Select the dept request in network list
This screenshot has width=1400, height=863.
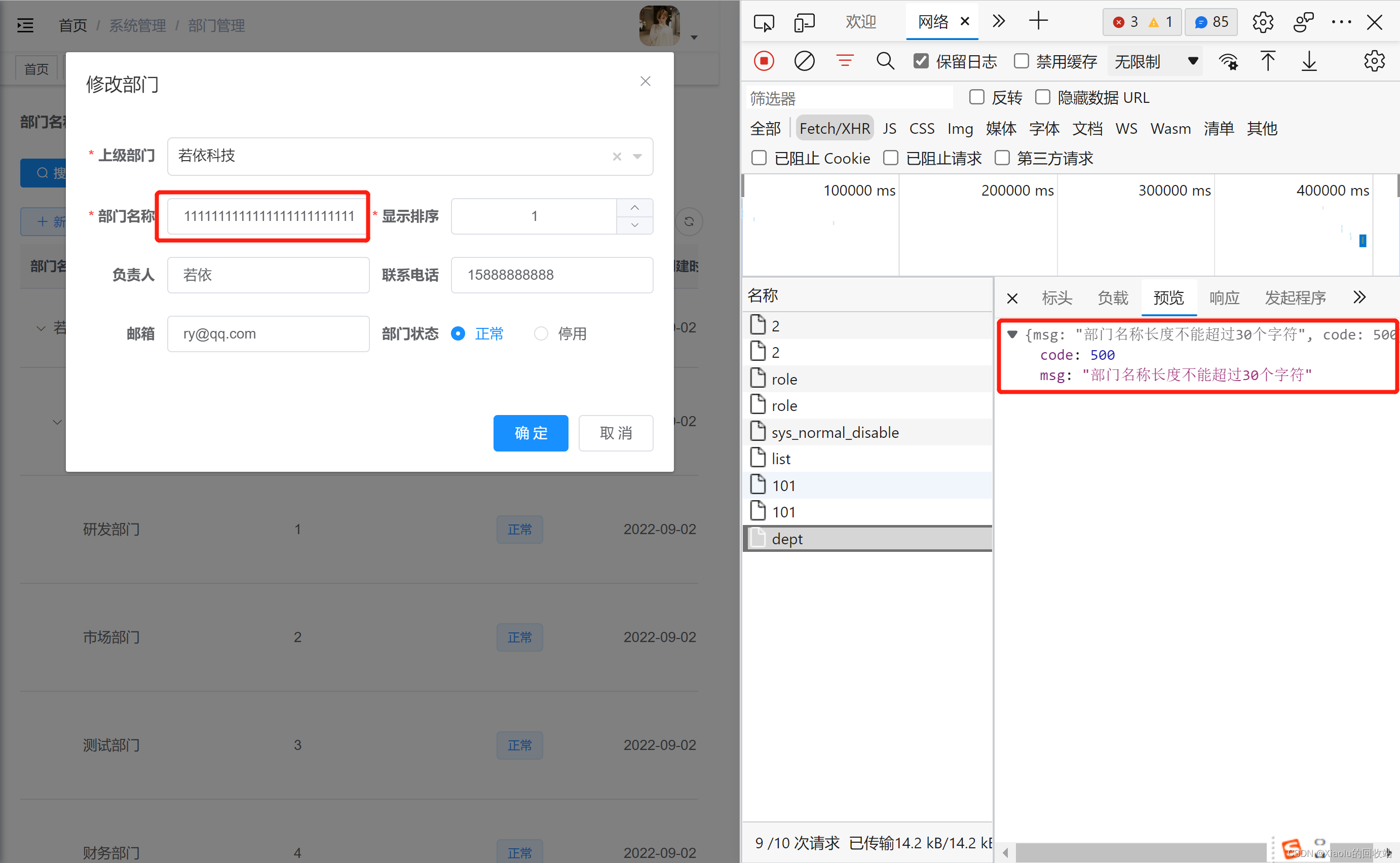(x=786, y=538)
